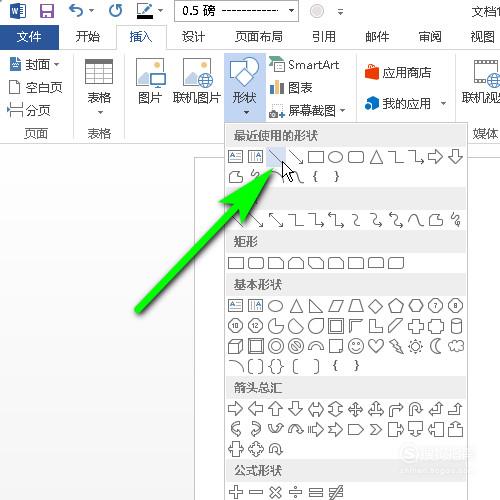500x500 pixels.
Task: Select the straight line in recent shapes
Action: point(276,157)
